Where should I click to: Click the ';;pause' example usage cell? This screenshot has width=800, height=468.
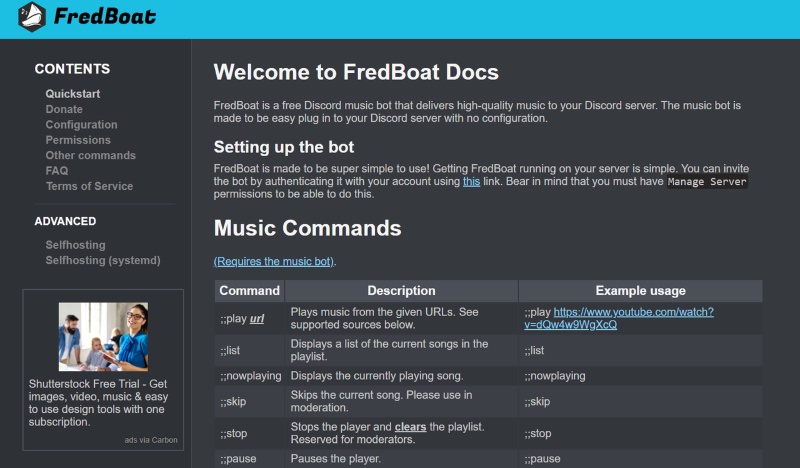[x=640, y=458]
